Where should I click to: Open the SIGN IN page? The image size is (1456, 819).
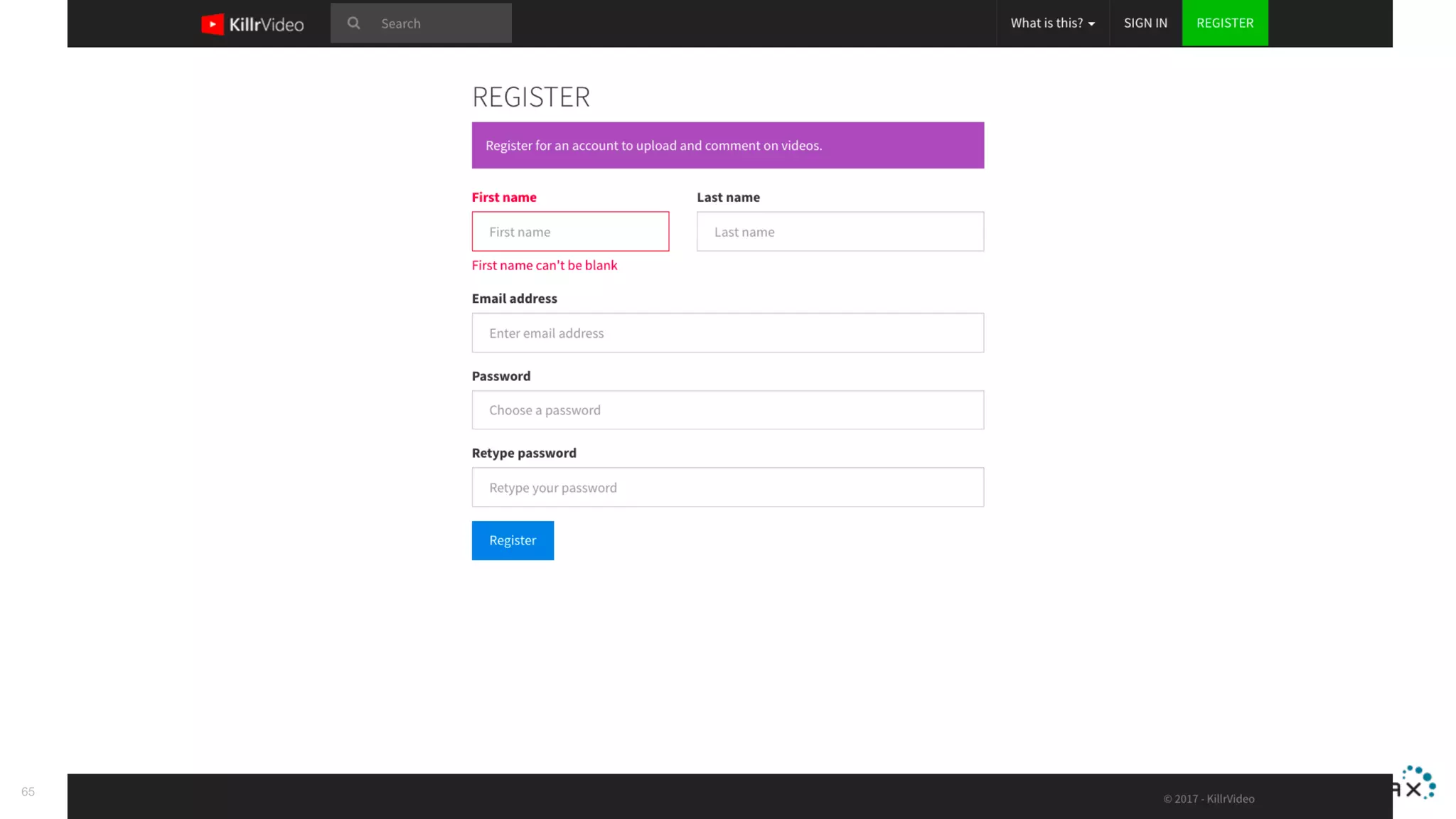(1145, 23)
